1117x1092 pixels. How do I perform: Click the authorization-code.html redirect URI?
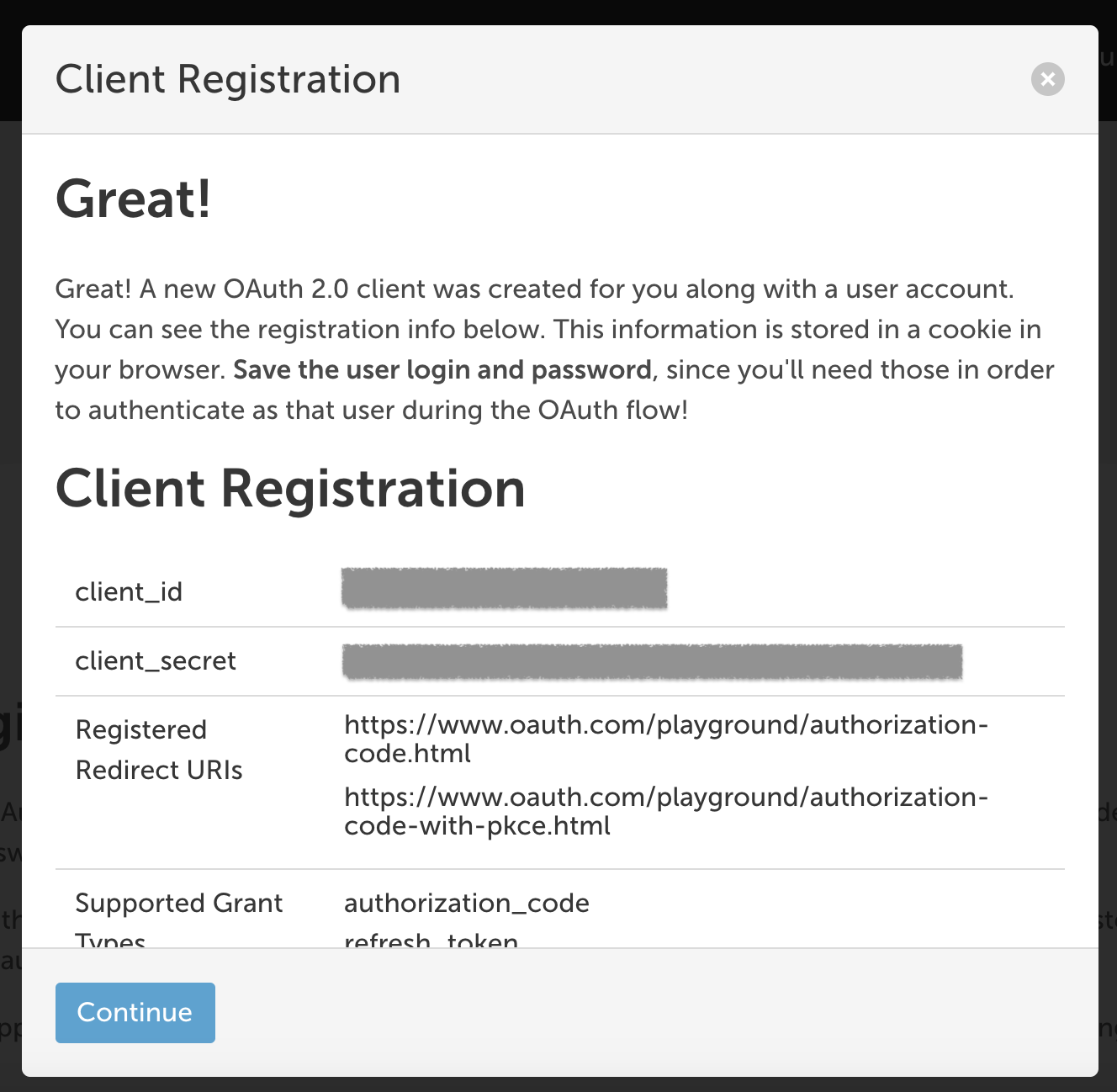pos(665,738)
